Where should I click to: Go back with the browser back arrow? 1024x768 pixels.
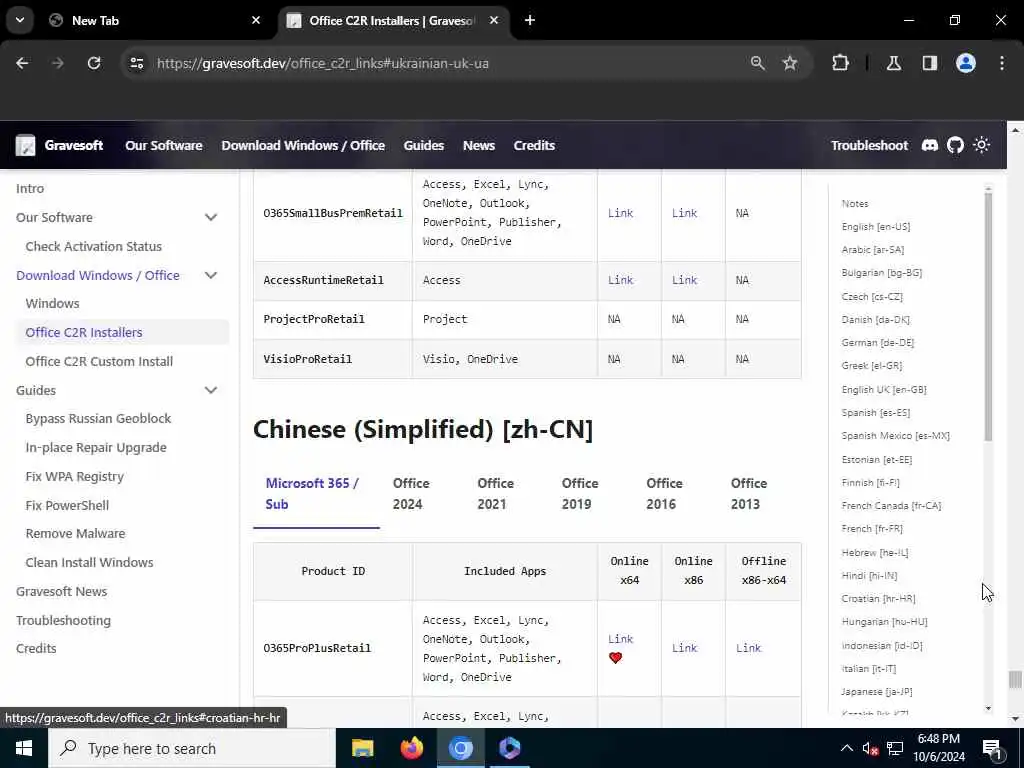[22, 63]
